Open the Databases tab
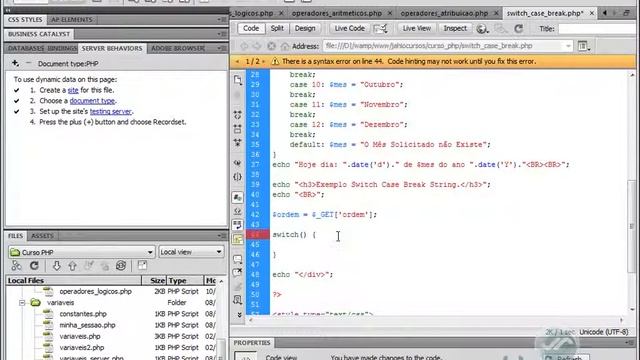The image size is (640, 360). point(26,48)
